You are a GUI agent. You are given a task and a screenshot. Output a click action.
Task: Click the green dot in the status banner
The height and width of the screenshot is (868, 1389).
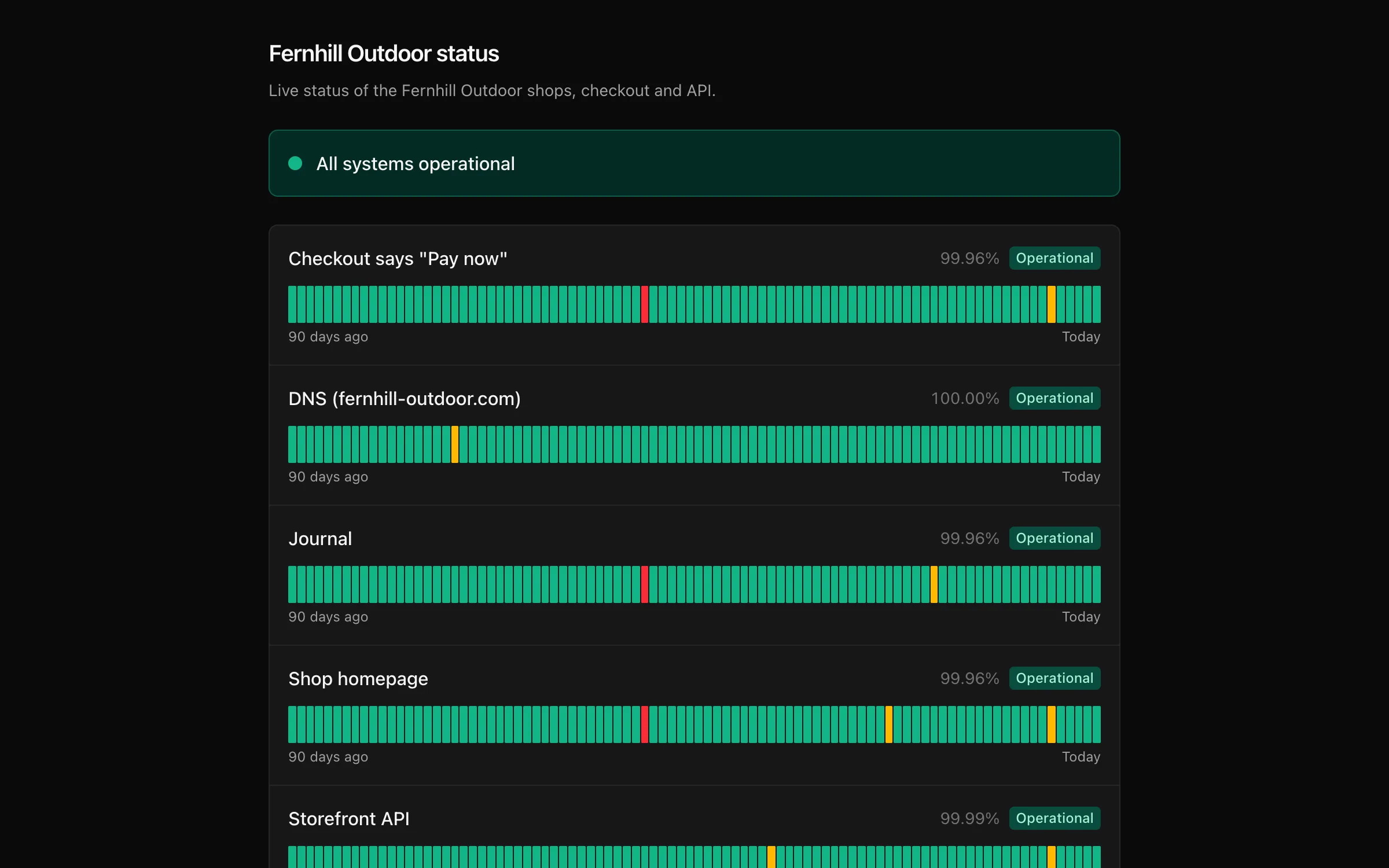pyautogui.click(x=295, y=164)
